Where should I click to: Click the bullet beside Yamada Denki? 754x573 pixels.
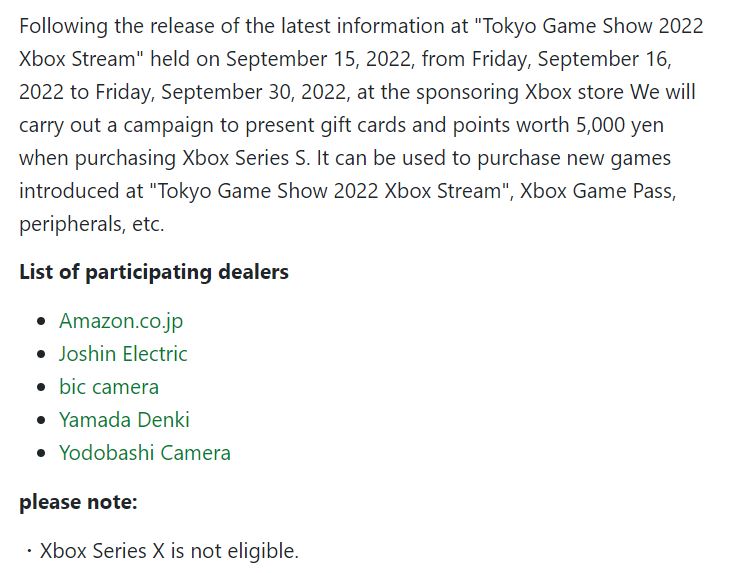point(41,420)
